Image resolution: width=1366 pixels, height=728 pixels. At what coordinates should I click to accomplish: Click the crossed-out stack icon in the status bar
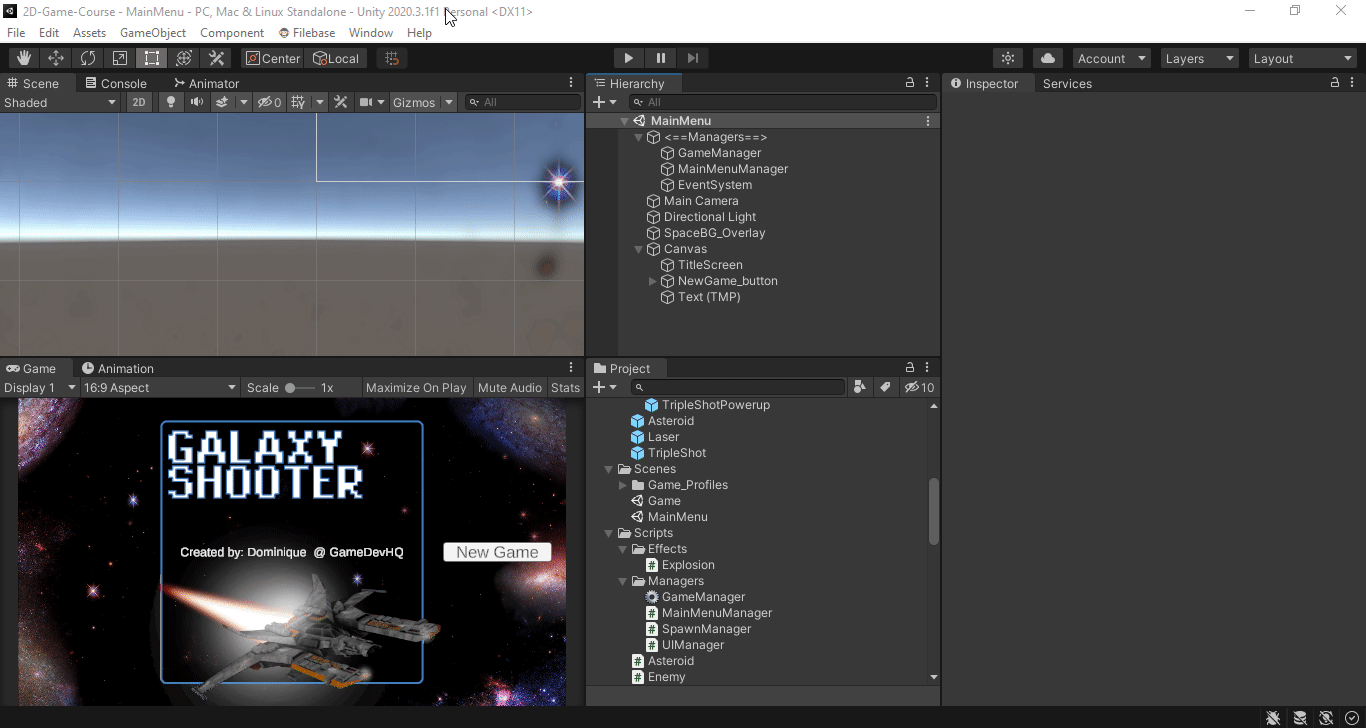pos(1299,717)
